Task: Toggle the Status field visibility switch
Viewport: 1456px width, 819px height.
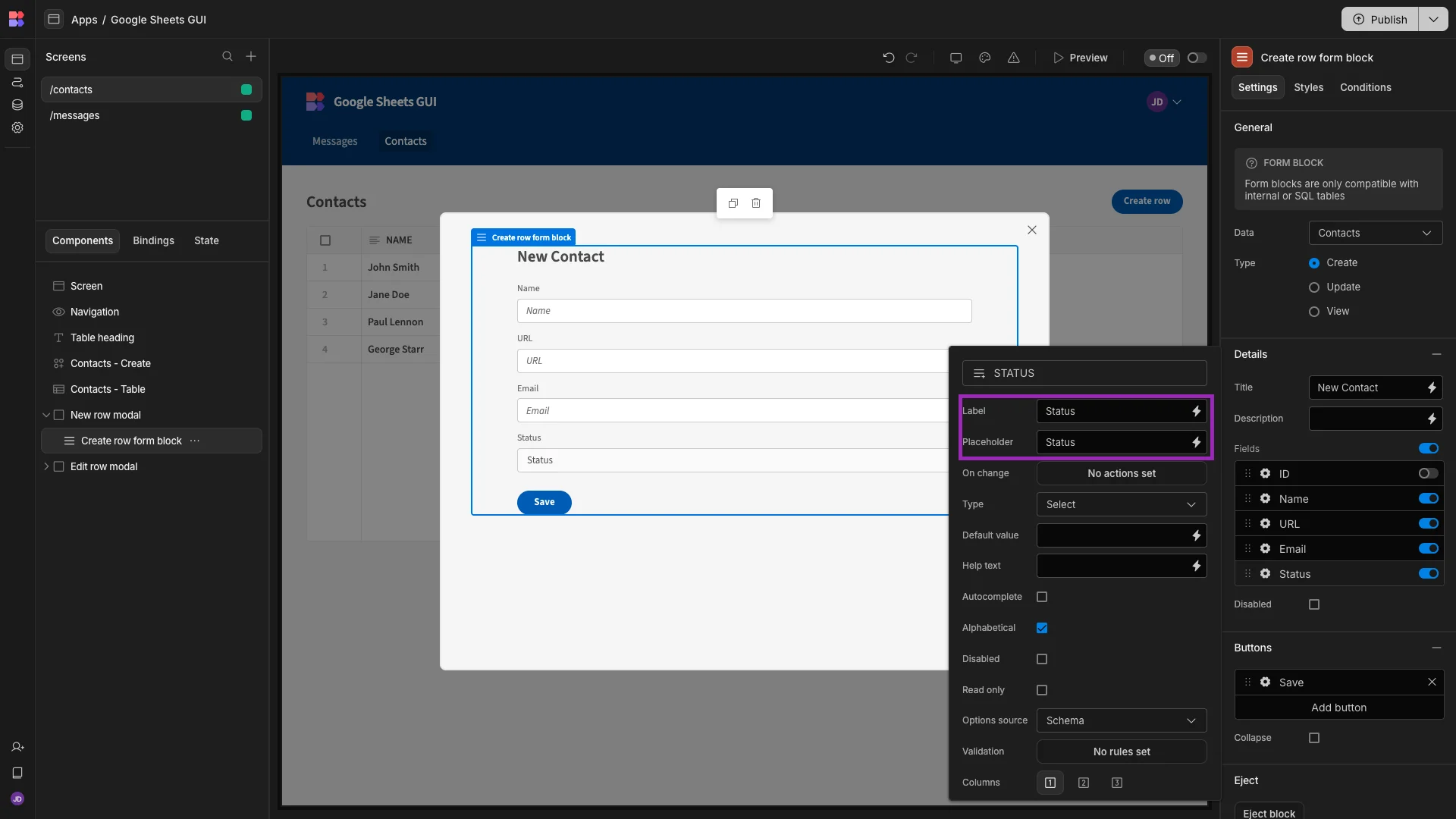Action: (x=1429, y=573)
